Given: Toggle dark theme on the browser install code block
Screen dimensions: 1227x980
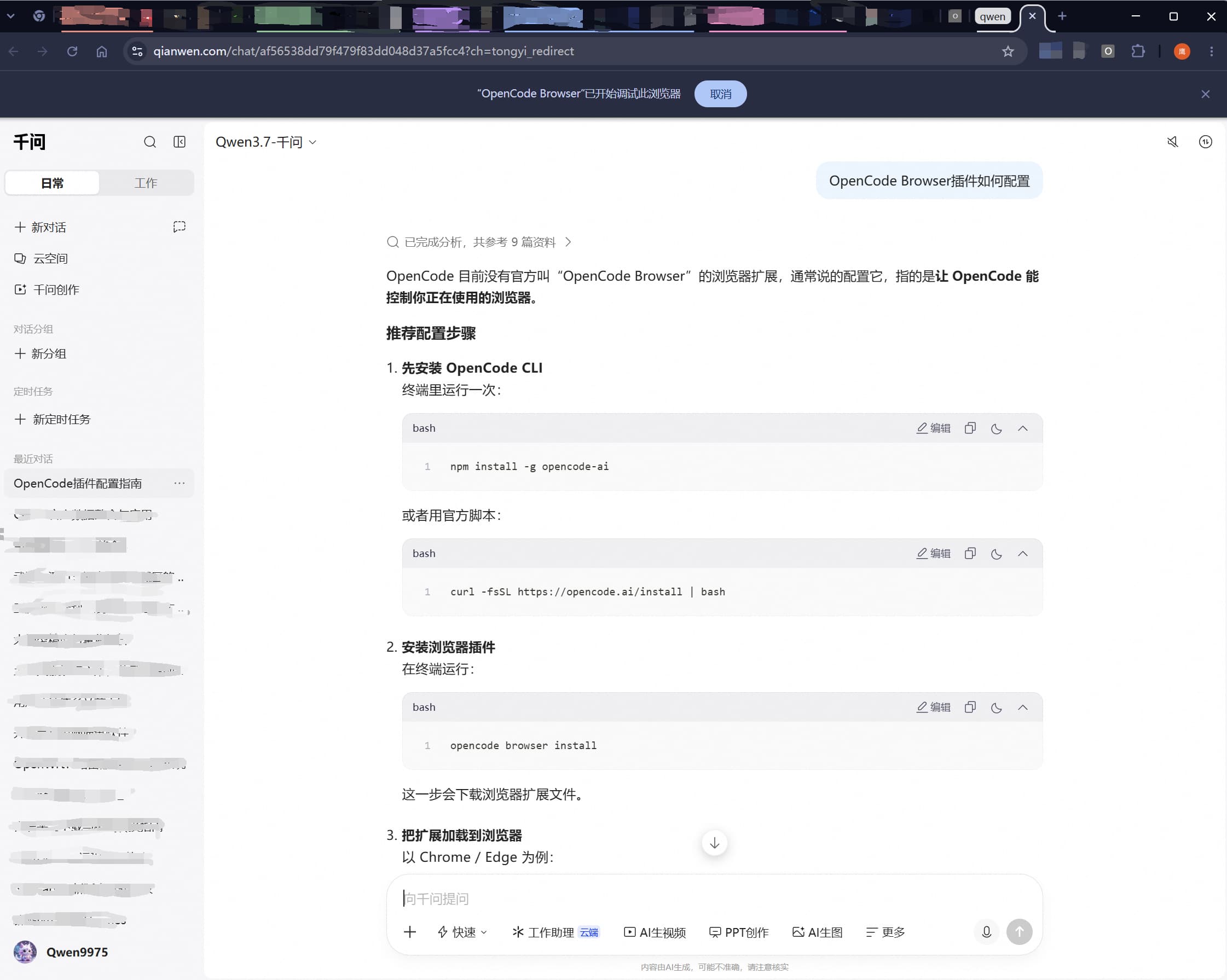Looking at the screenshot, I should (x=997, y=708).
